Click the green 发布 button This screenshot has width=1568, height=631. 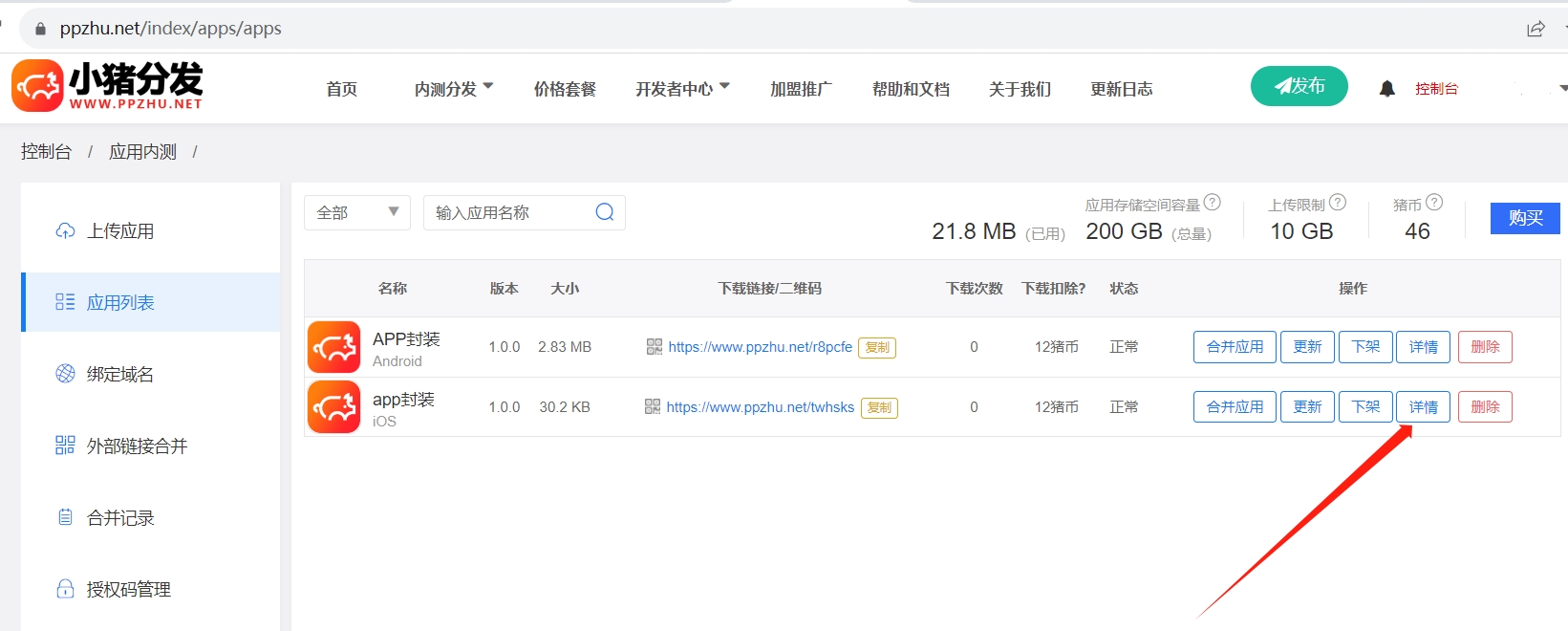tap(1299, 86)
